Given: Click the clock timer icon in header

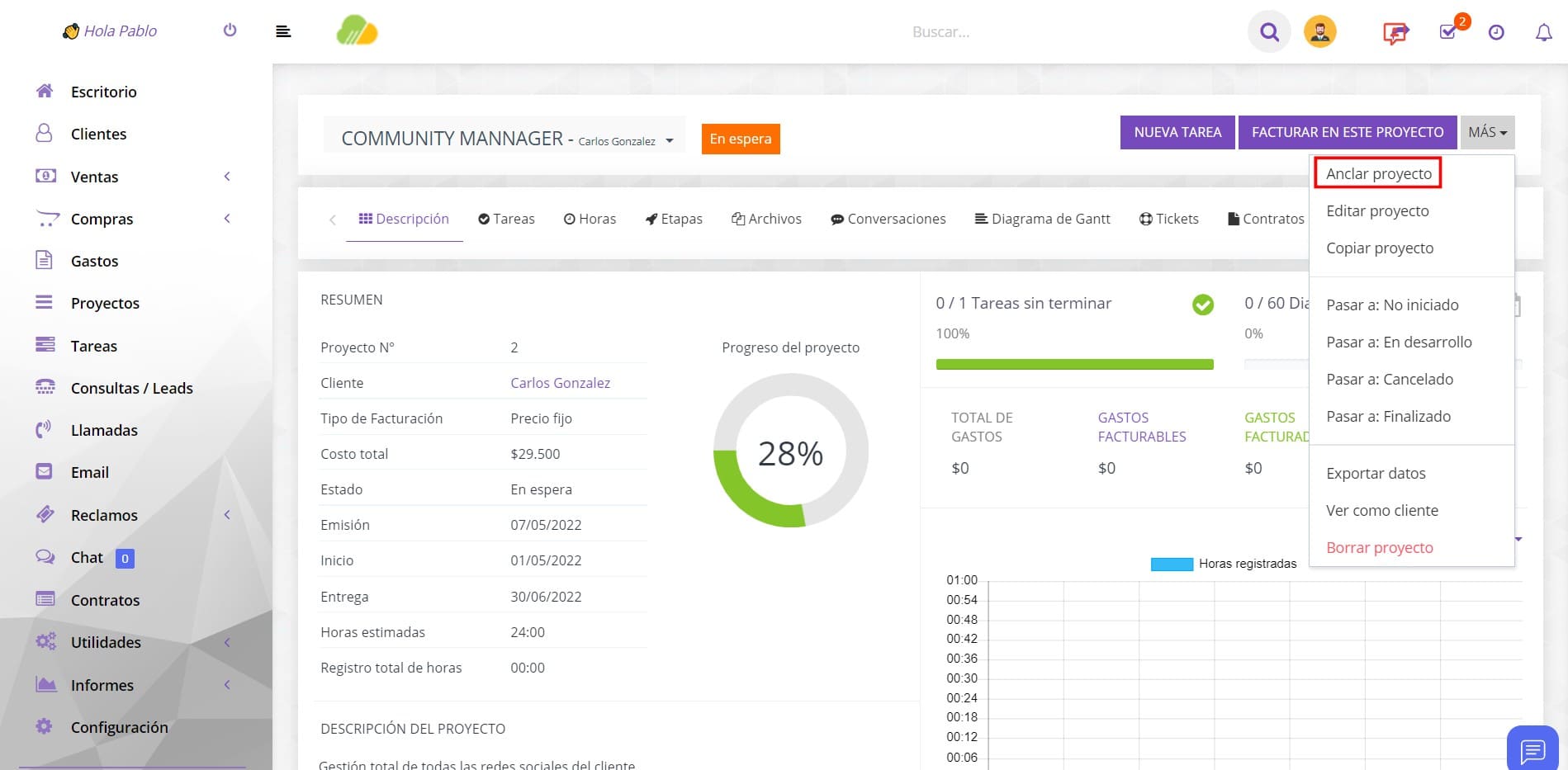Looking at the screenshot, I should (1496, 32).
